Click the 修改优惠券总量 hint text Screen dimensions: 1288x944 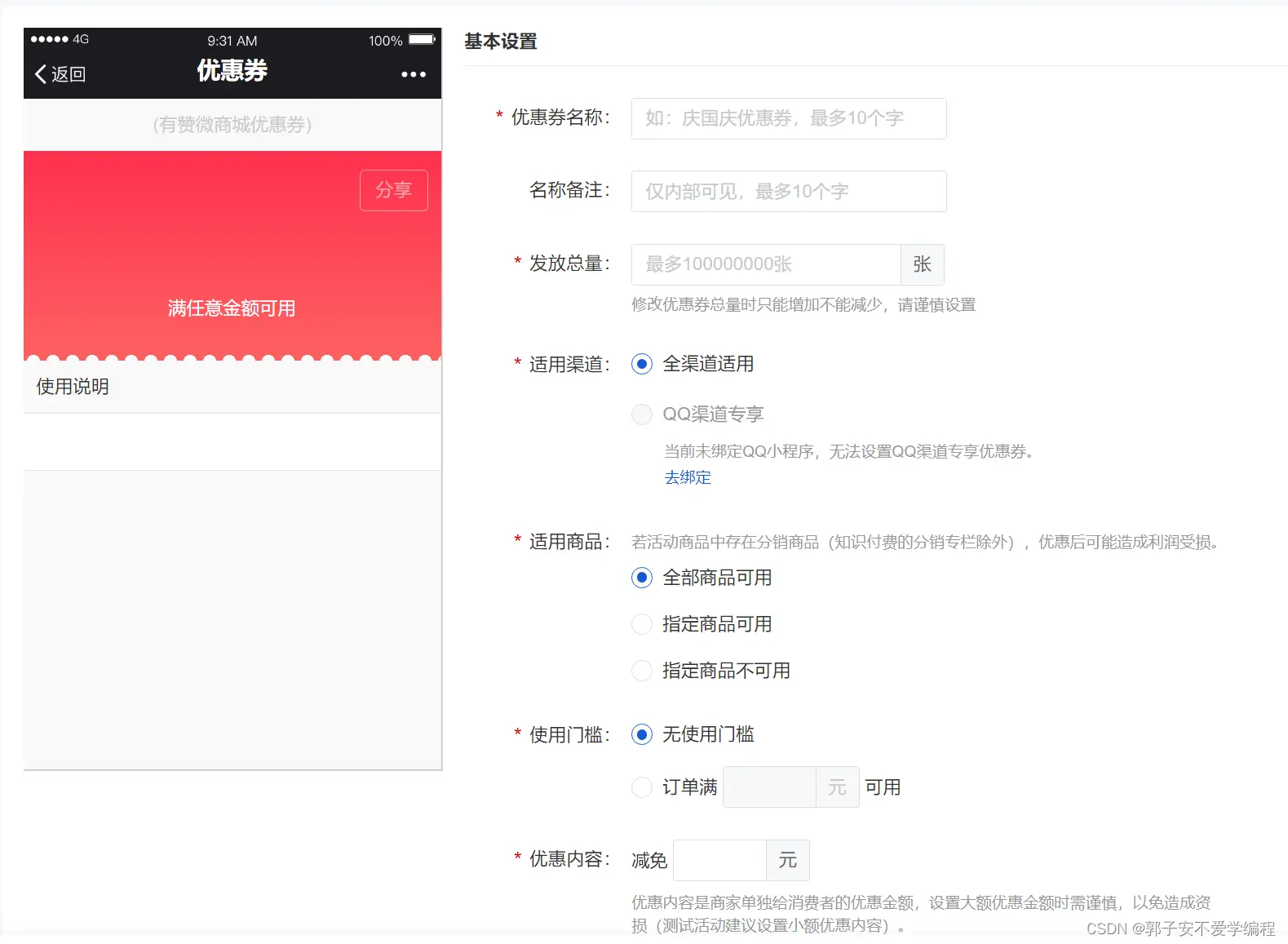[x=803, y=304]
